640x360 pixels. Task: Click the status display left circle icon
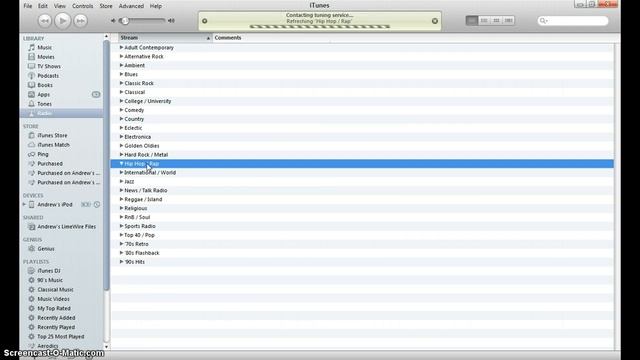pyautogui.click(x=204, y=21)
